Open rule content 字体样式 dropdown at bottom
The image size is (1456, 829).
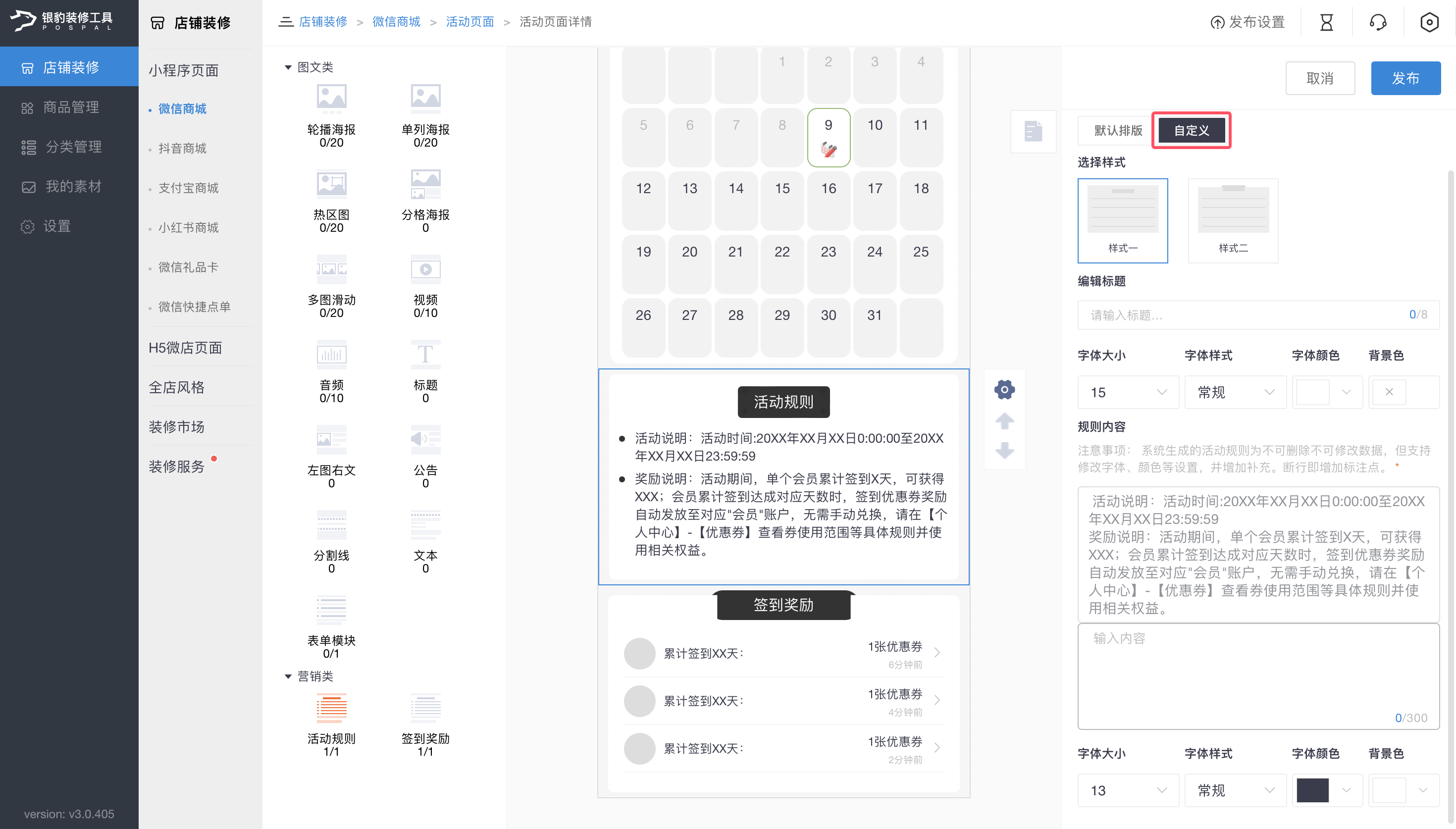1235,790
